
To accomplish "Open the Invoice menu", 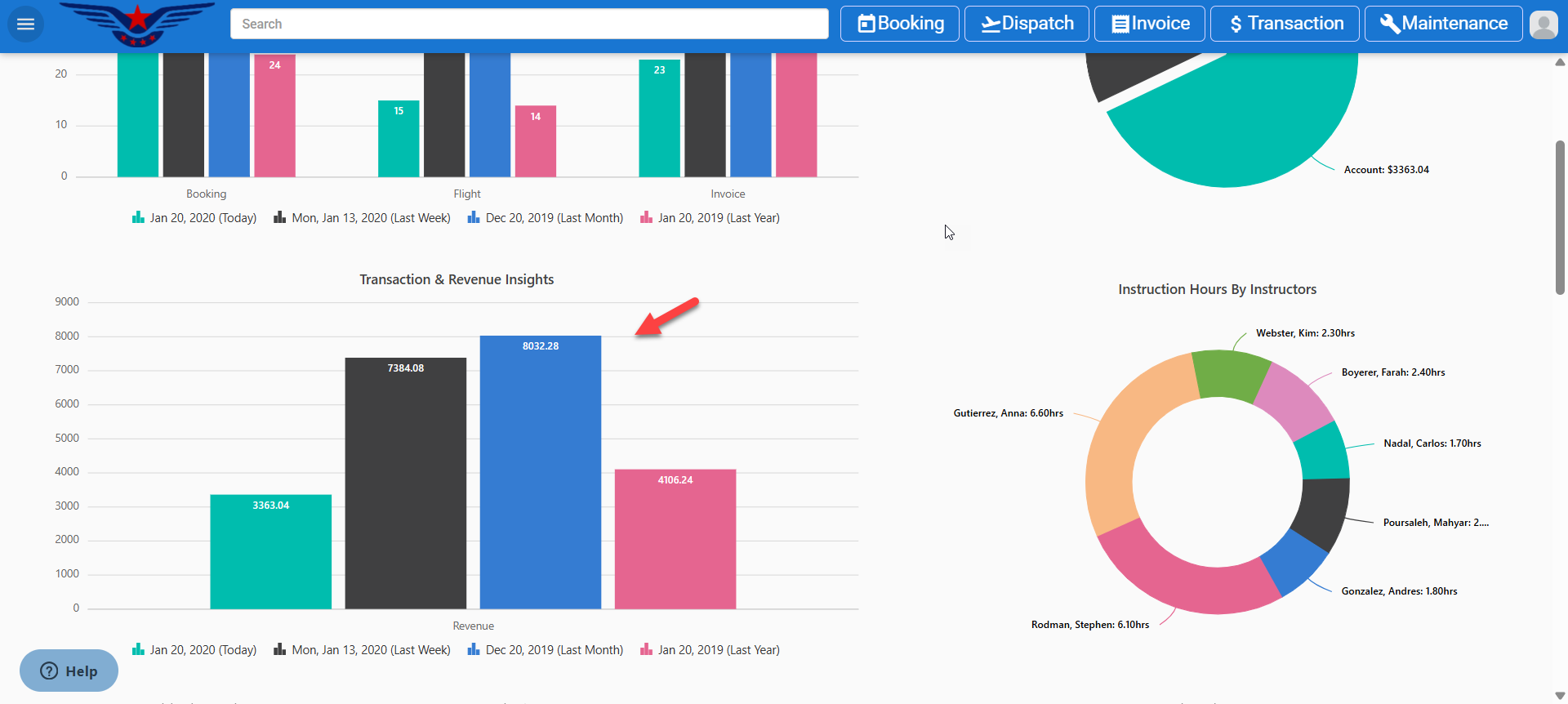I will (1150, 24).
